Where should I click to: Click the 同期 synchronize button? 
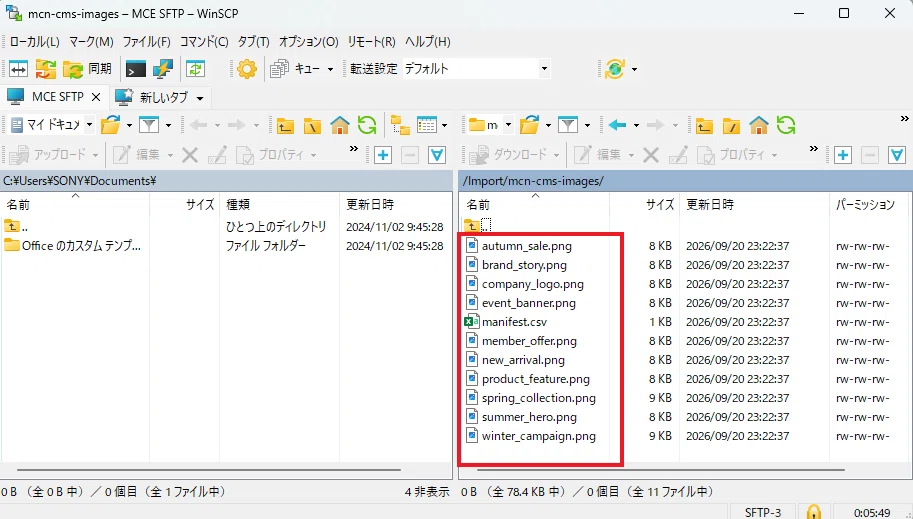pyautogui.click(x=87, y=69)
